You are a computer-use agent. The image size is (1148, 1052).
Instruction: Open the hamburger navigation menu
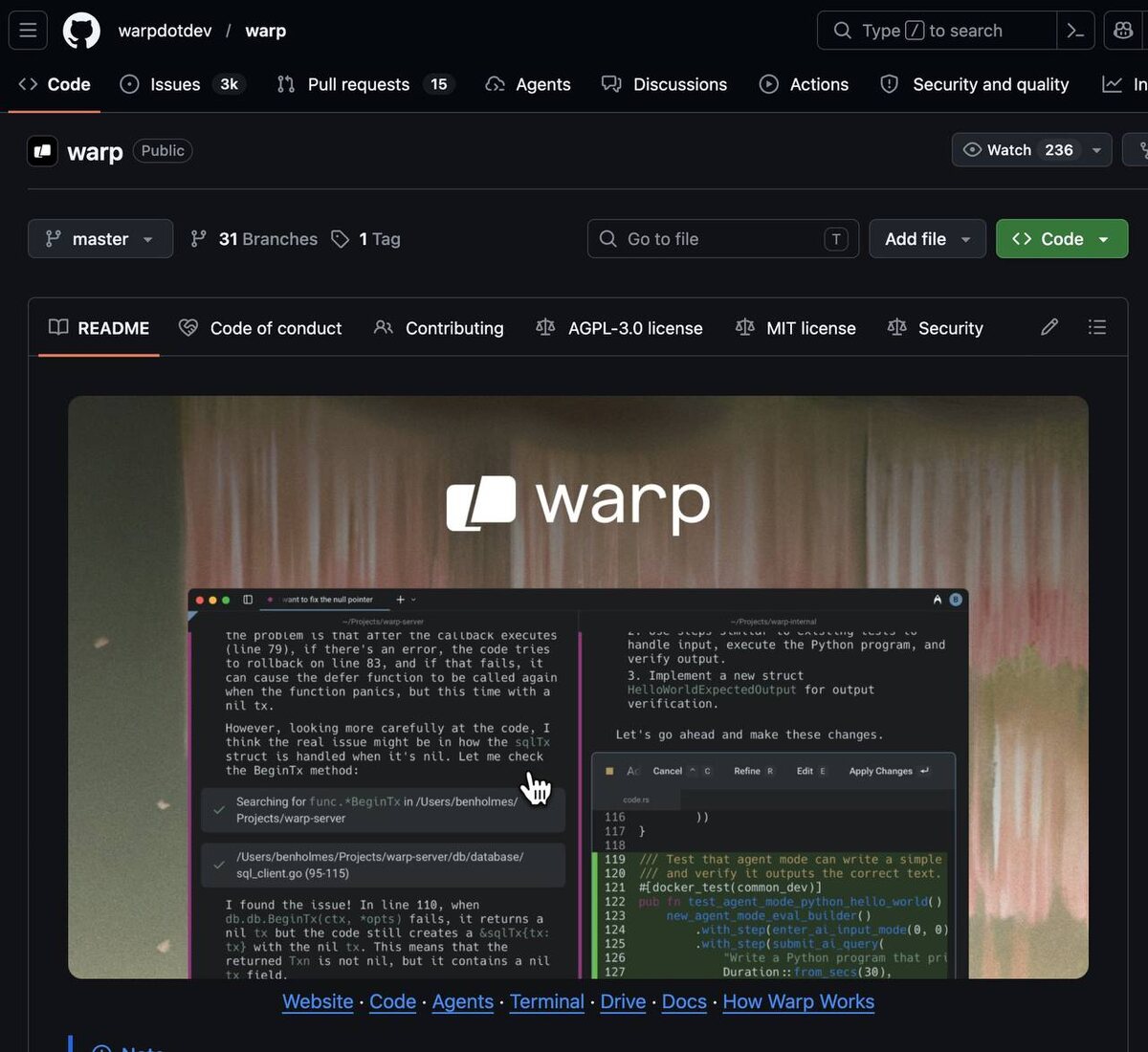(x=28, y=31)
